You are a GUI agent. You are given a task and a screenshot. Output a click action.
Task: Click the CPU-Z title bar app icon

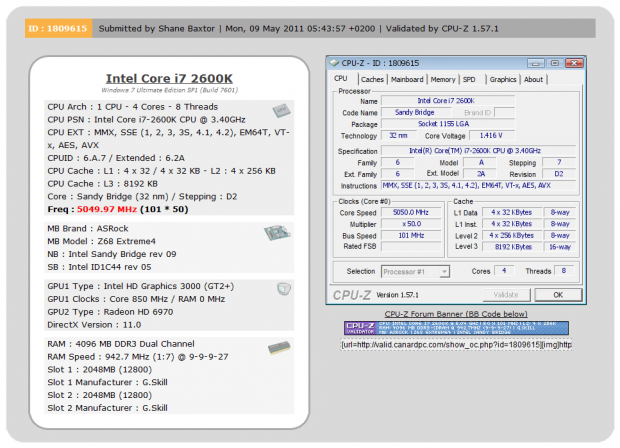click(x=335, y=63)
